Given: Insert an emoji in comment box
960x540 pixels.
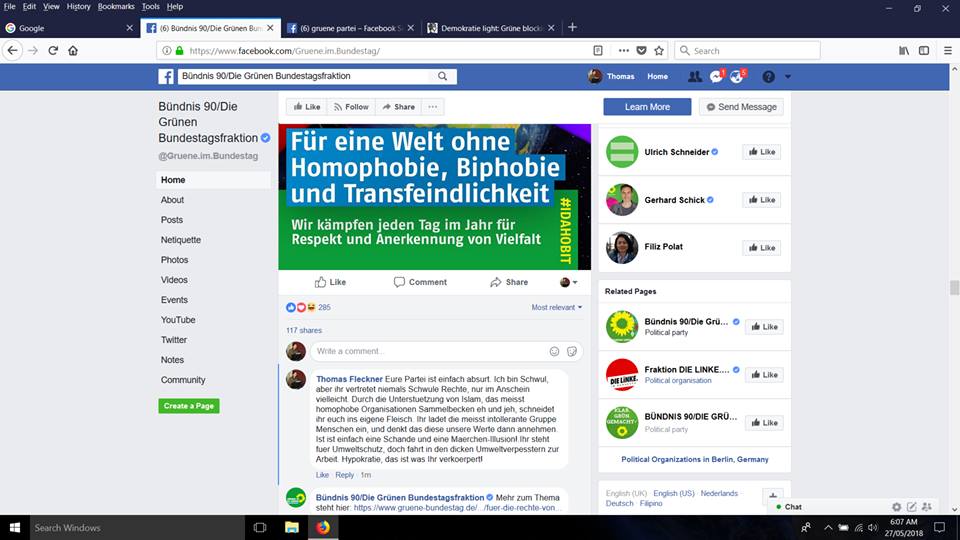Looking at the screenshot, I should pyautogui.click(x=554, y=351).
